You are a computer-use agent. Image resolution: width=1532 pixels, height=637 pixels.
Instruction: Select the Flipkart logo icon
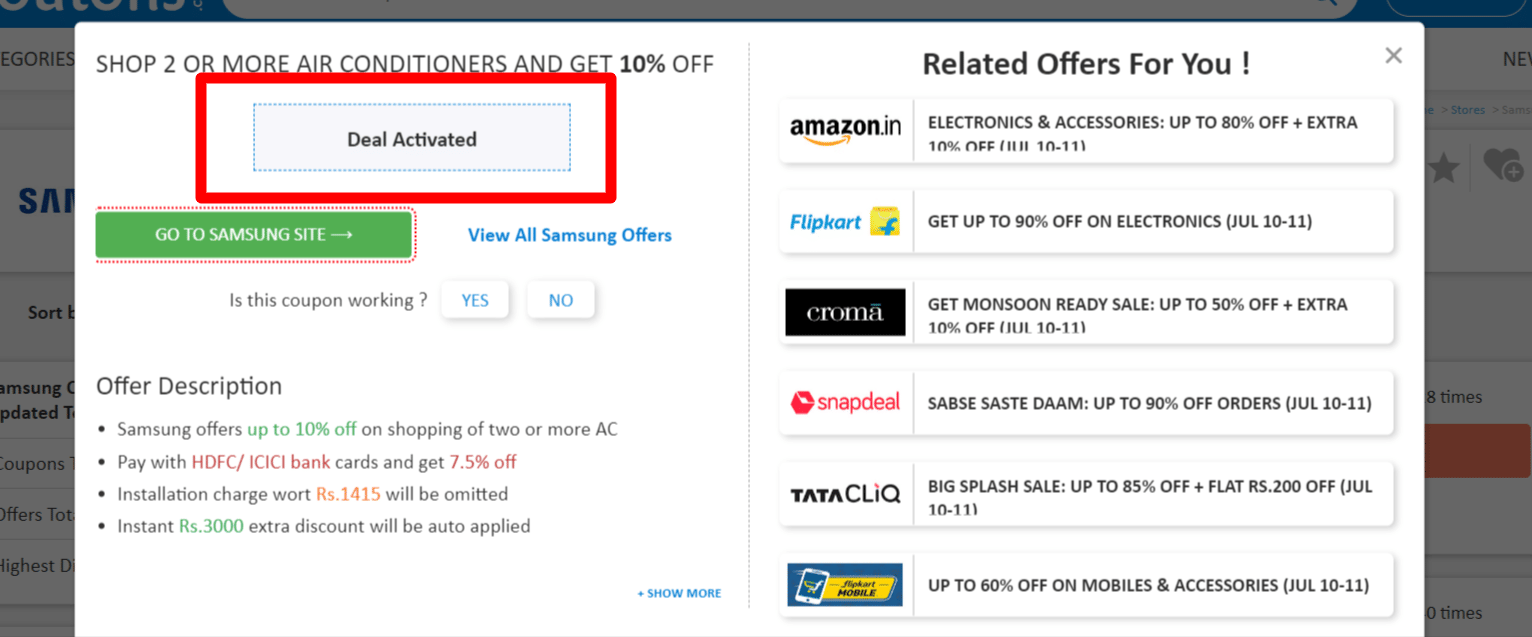[x=843, y=220]
